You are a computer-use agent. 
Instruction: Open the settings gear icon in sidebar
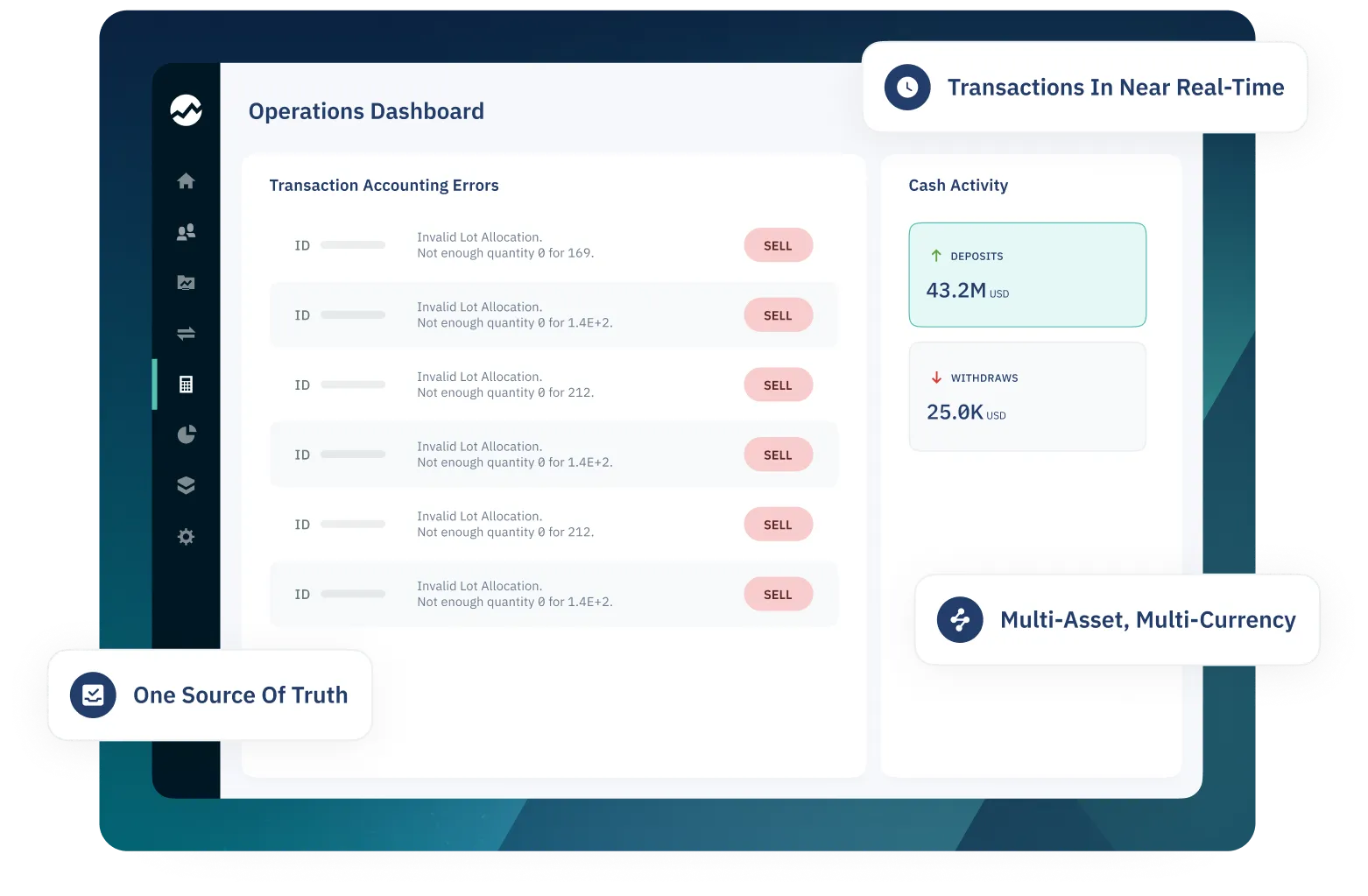click(186, 537)
